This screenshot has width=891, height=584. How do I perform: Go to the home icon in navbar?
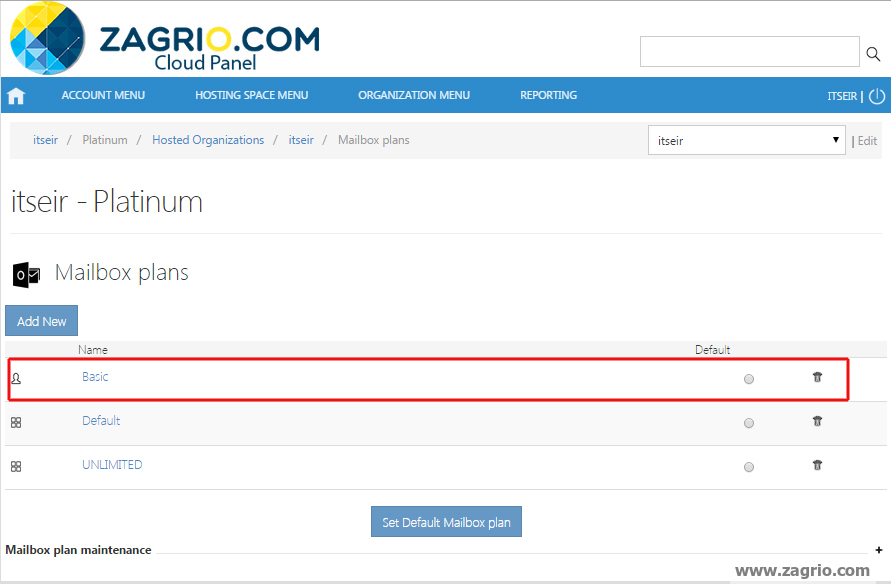16,95
